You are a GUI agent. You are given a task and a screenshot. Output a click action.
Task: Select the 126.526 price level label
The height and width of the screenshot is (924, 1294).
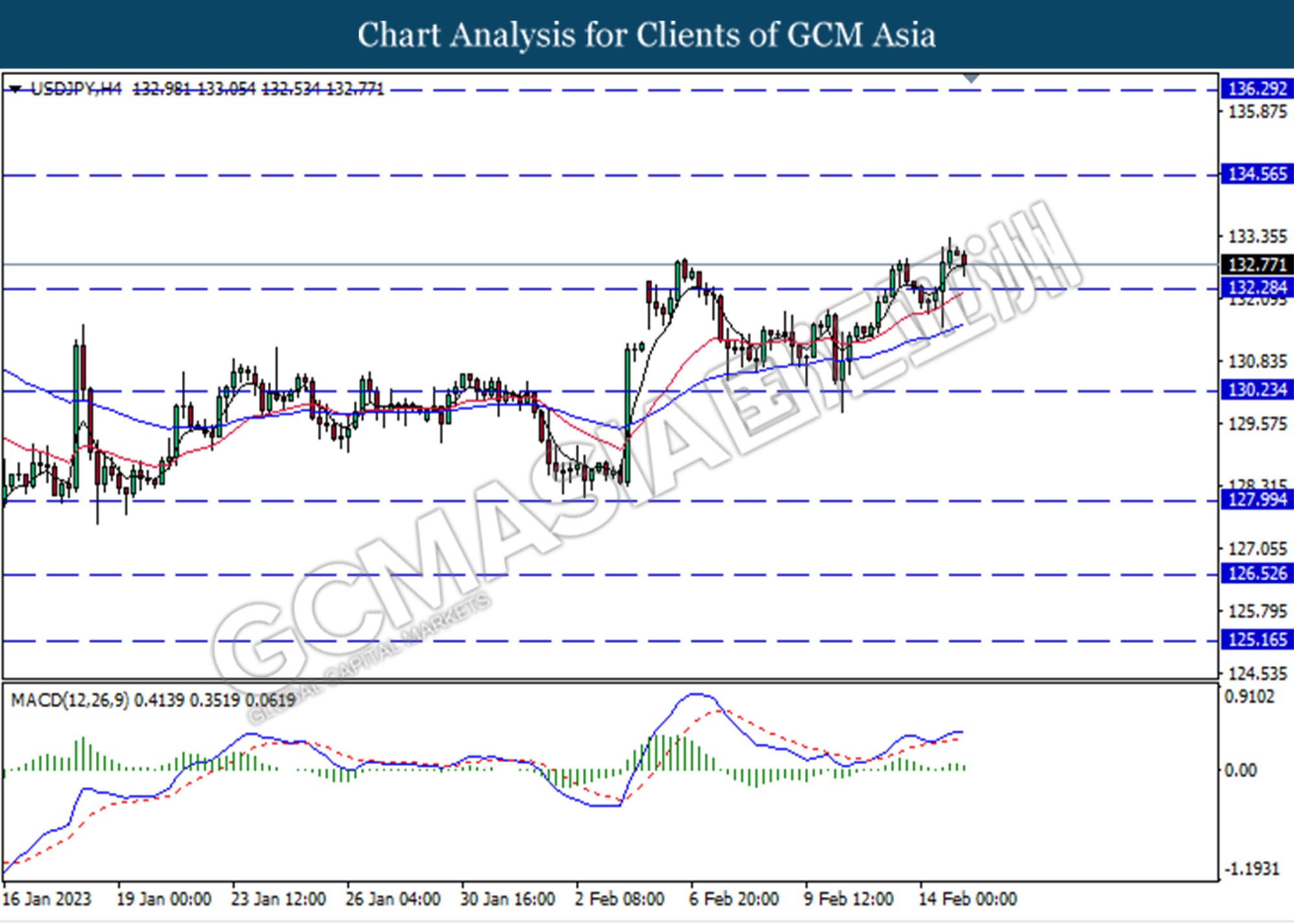pos(1257,573)
